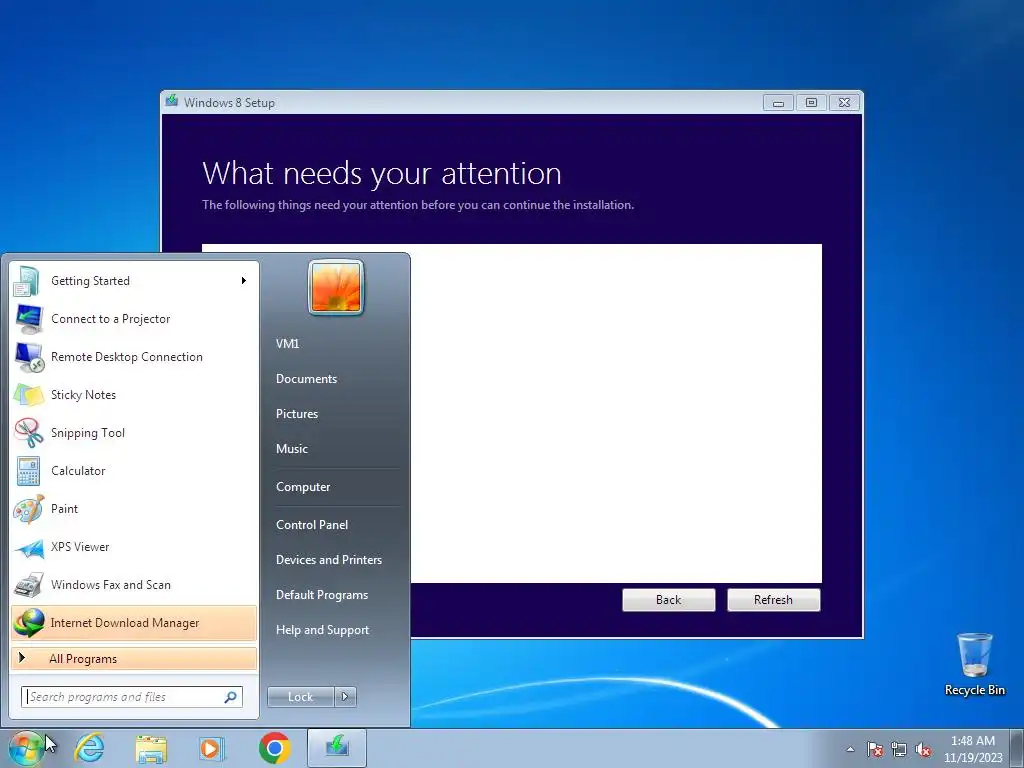Open Paint palette icon
1024x768 pixels.
[28, 509]
